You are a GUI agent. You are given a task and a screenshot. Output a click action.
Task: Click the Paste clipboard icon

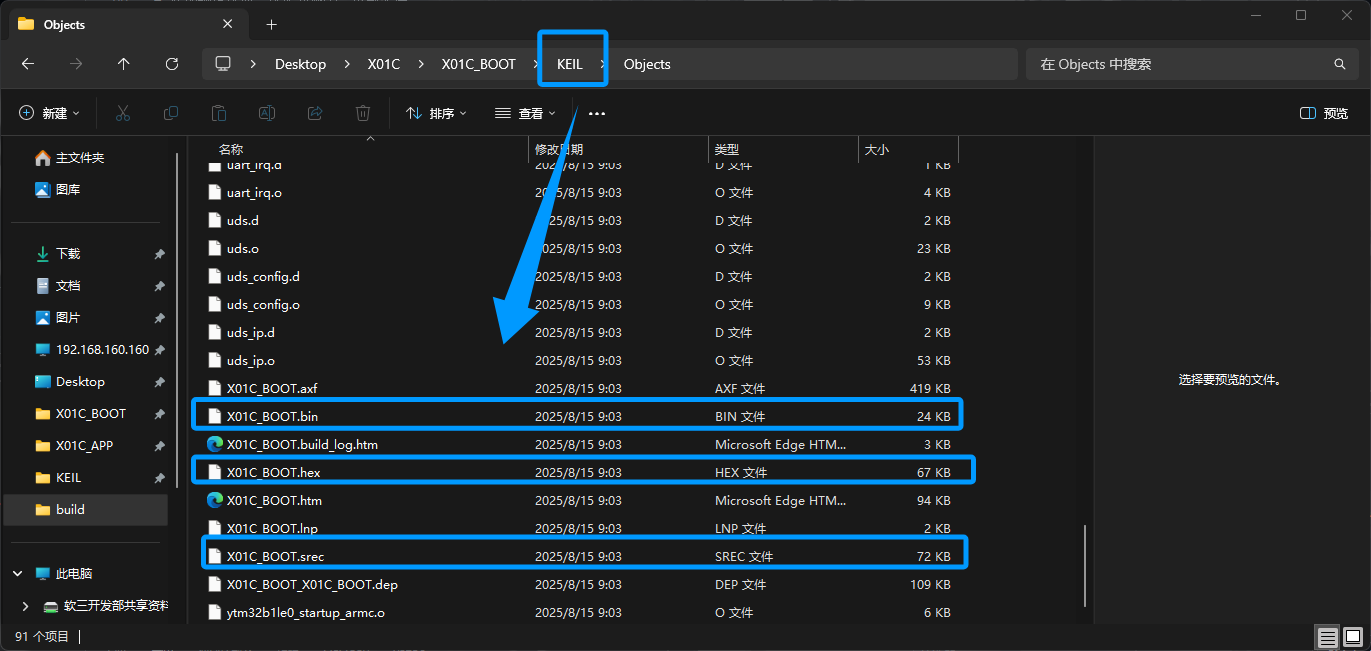(219, 114)
